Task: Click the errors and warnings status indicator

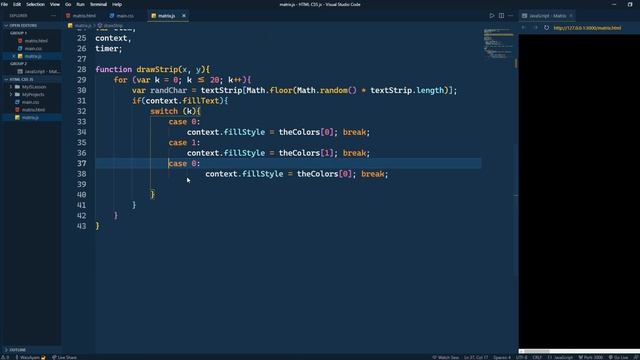Action: click(5, 357)
